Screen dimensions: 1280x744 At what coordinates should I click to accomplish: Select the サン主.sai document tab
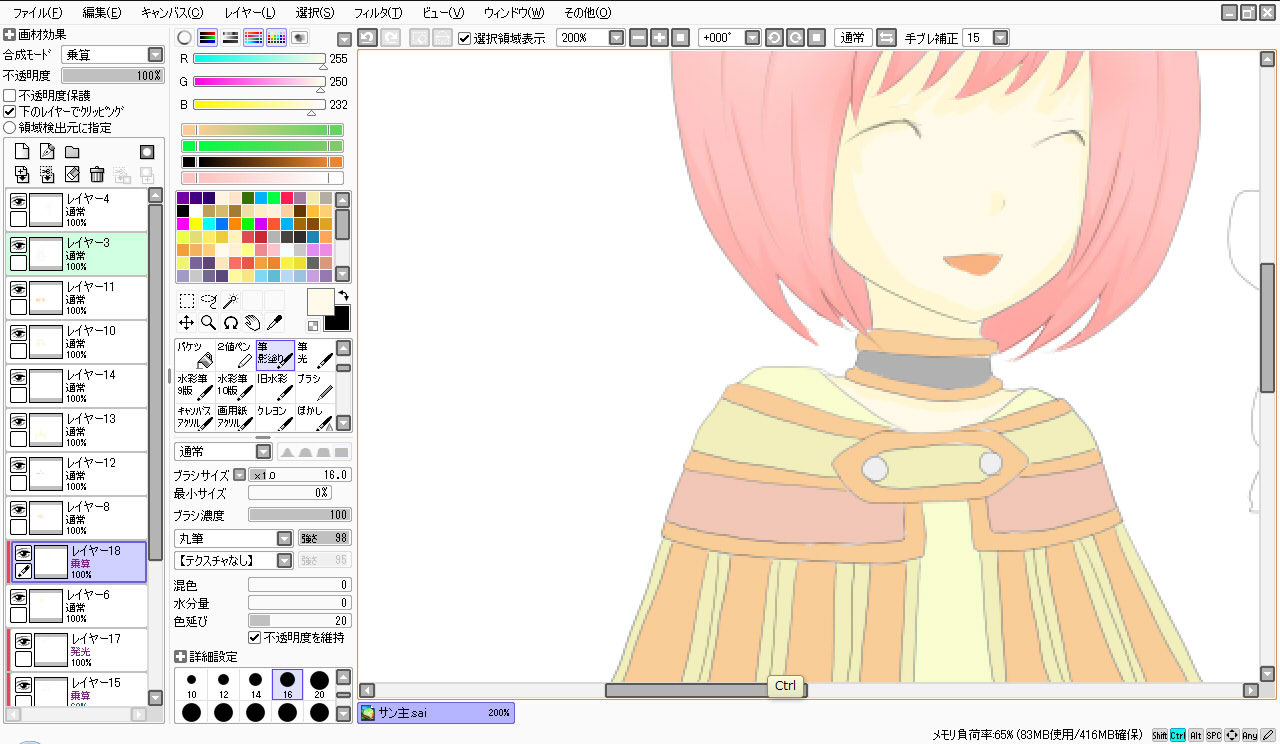(436, 713)
